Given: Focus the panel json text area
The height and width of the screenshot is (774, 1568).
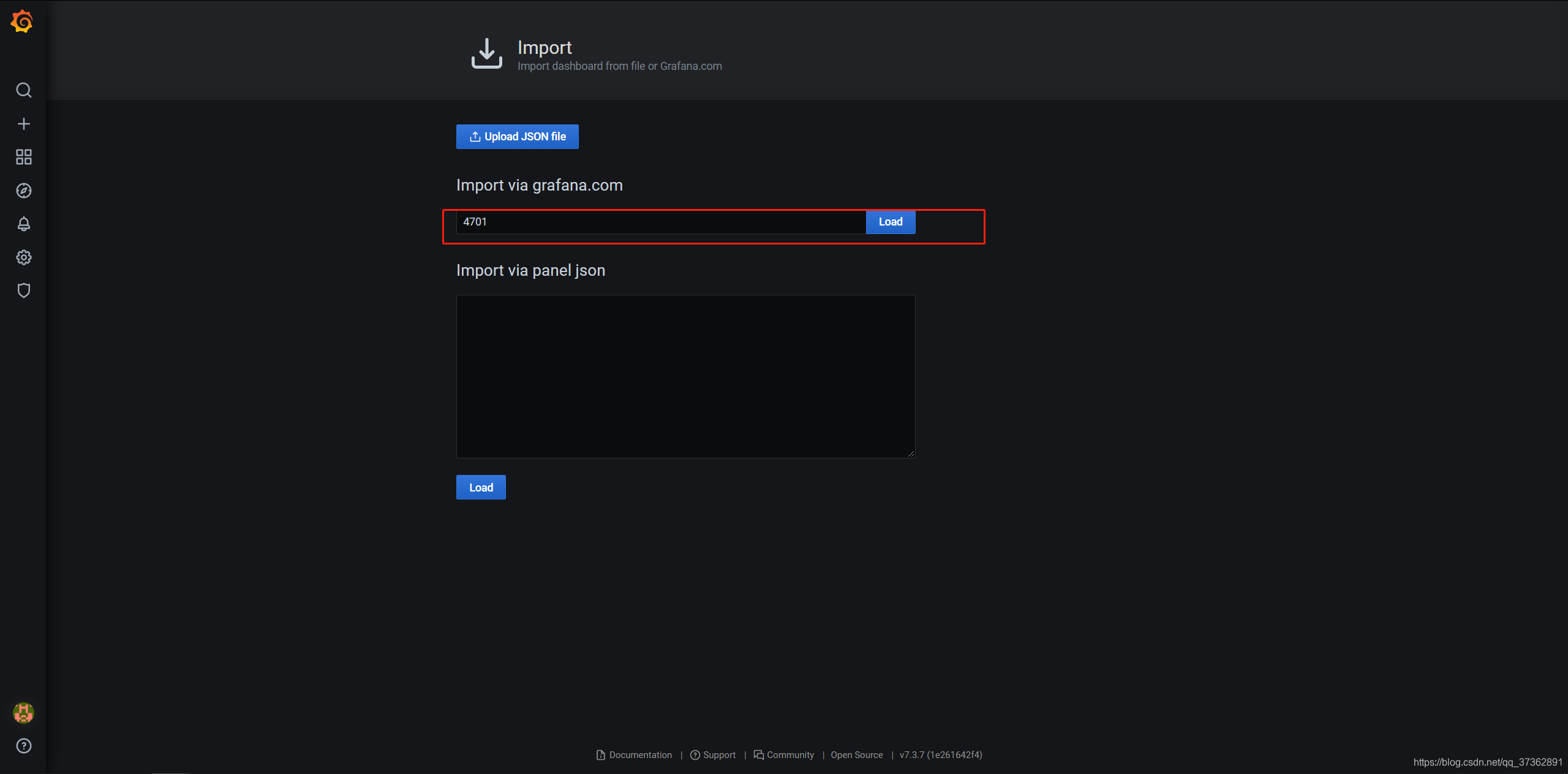Looking at the screenshot, I should pos(685,376).
